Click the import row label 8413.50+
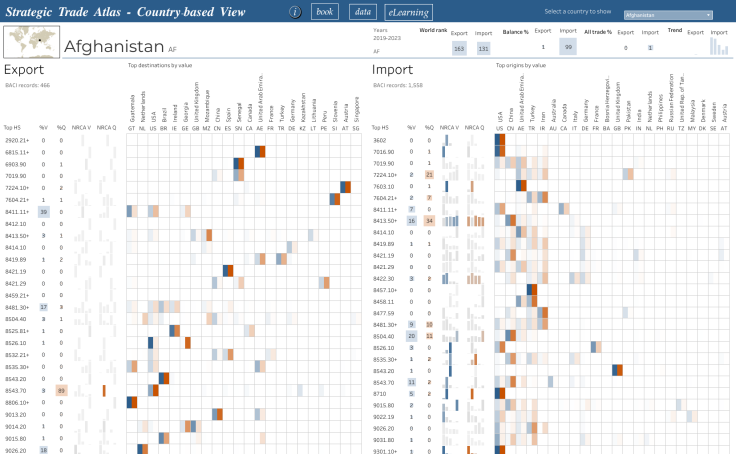This screenshot has width=736, height=454. click(x=386, y=220)
